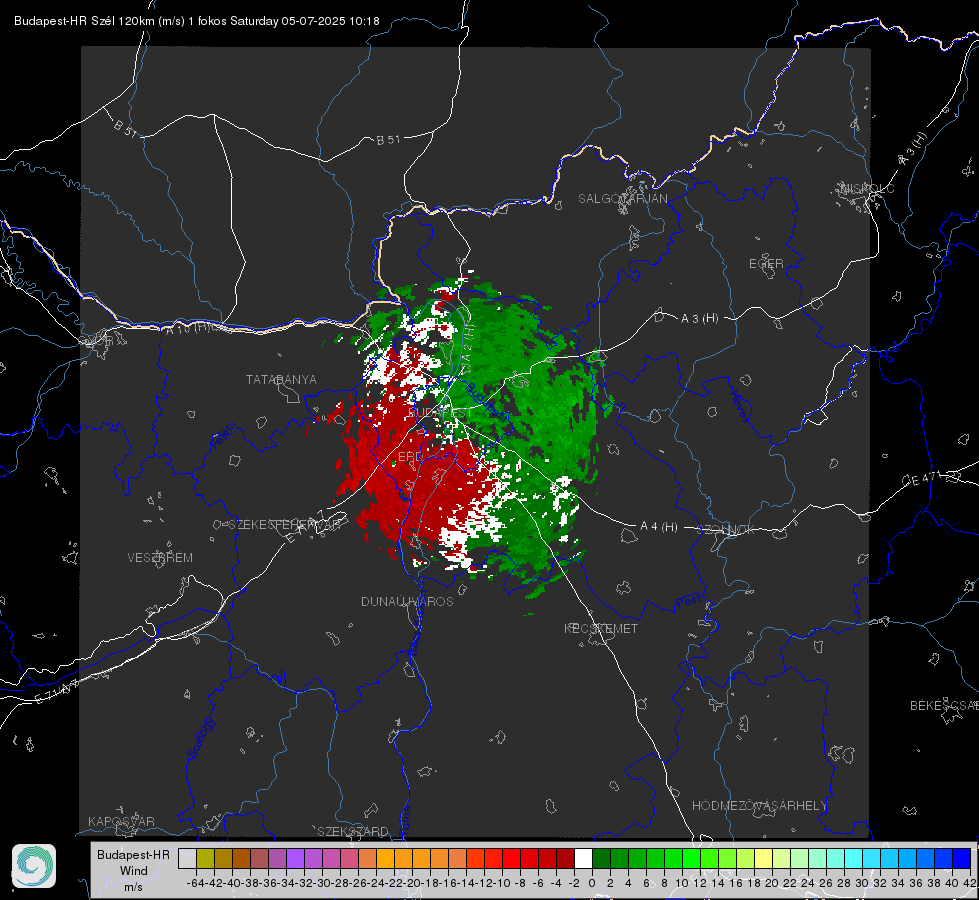The height and width of the screenshot is (900, 979).
Task: Select the blue 'Pest' county label
Action: click(689, 601)
